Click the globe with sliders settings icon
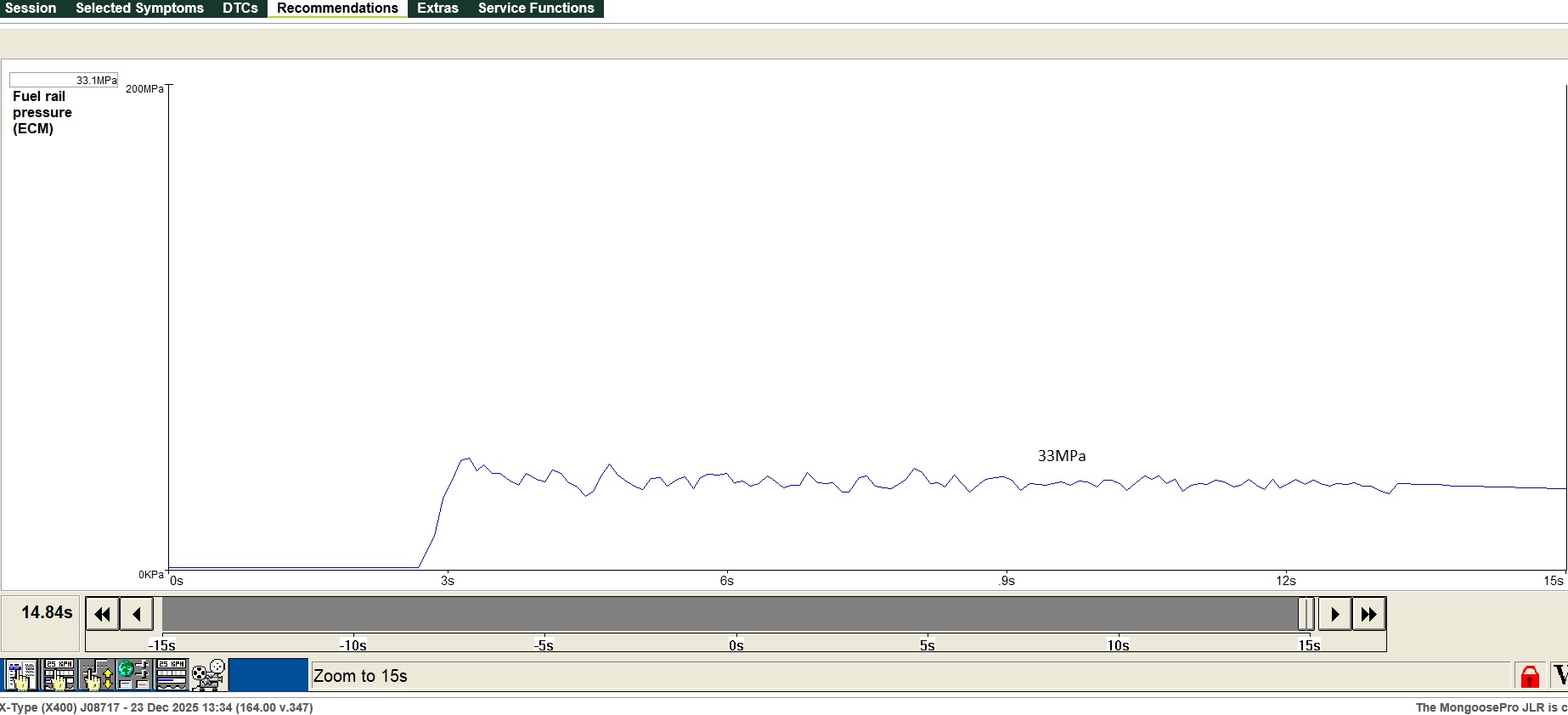Image resolution: width=1568 pixels, height=715 pixels. (x=133, y=675)
